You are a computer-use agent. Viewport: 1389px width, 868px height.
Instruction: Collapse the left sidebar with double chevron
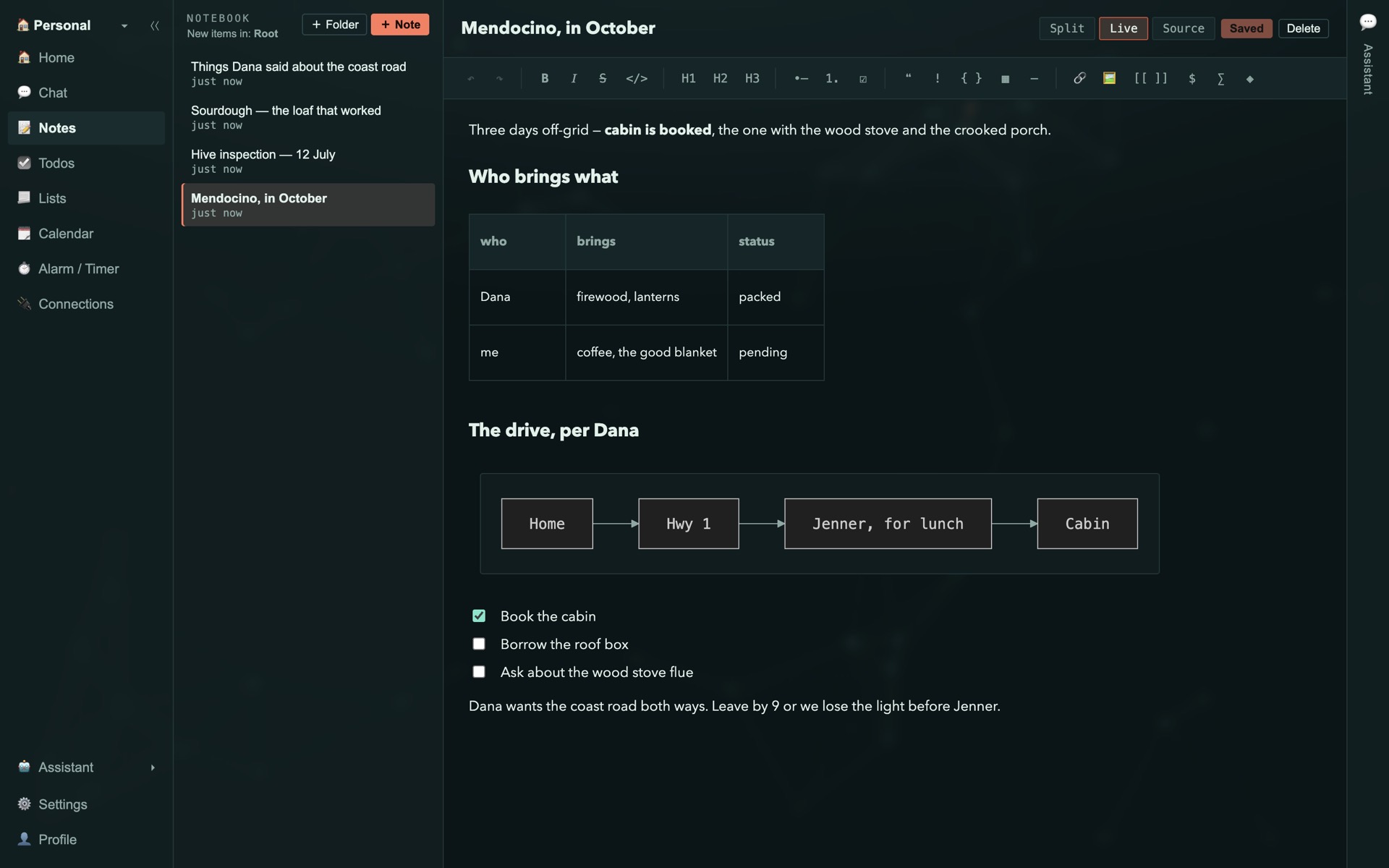[x=154, y=25]
